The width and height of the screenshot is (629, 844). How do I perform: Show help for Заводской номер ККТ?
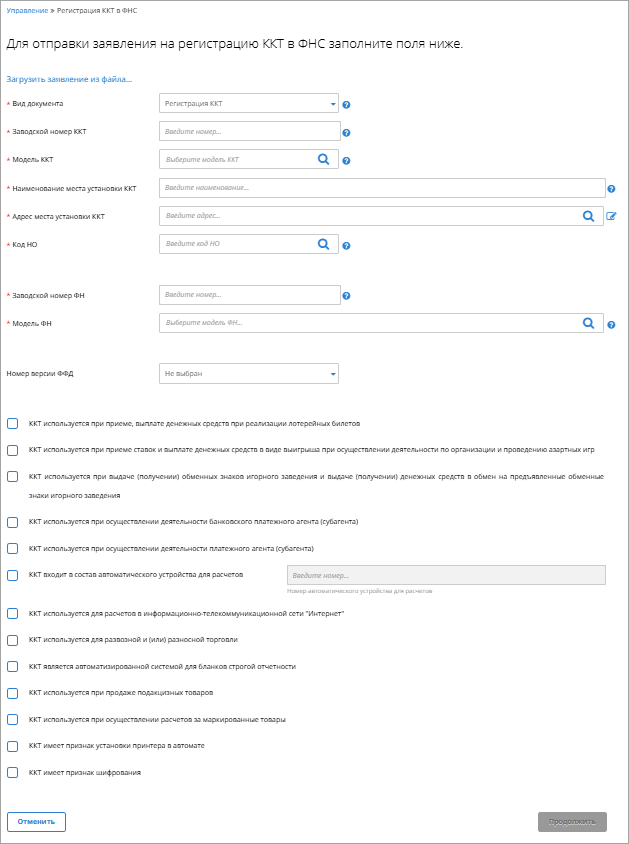point(347,133)
